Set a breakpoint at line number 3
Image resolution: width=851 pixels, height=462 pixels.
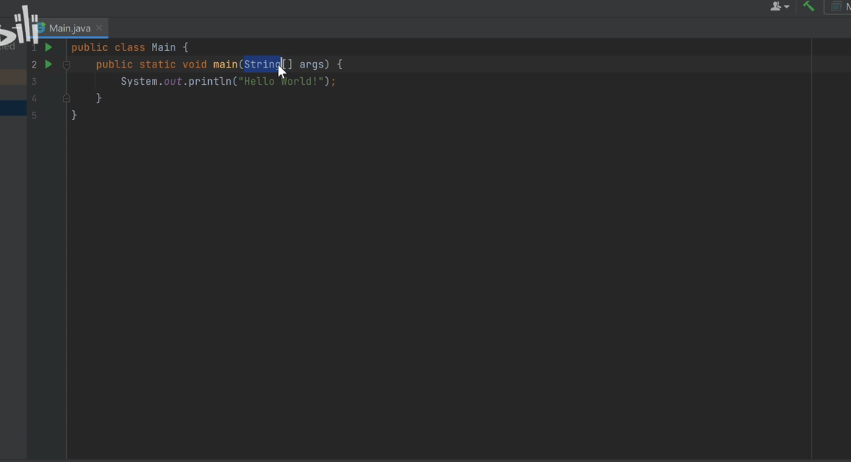point(34,81)
